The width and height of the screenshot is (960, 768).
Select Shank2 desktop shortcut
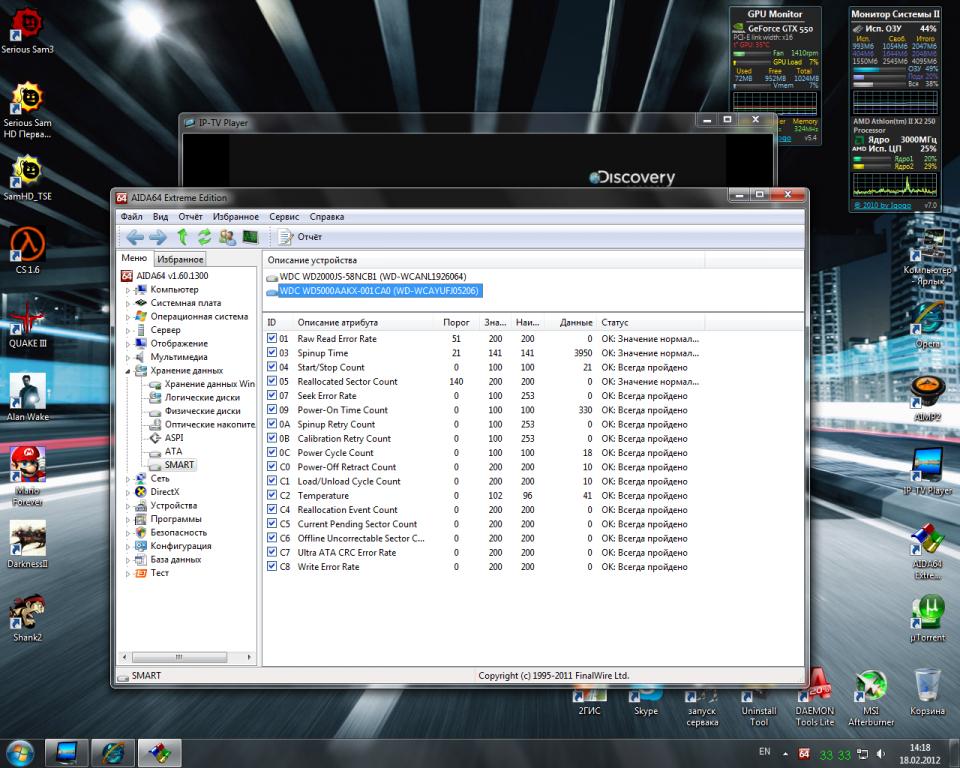tap(28, 619)
